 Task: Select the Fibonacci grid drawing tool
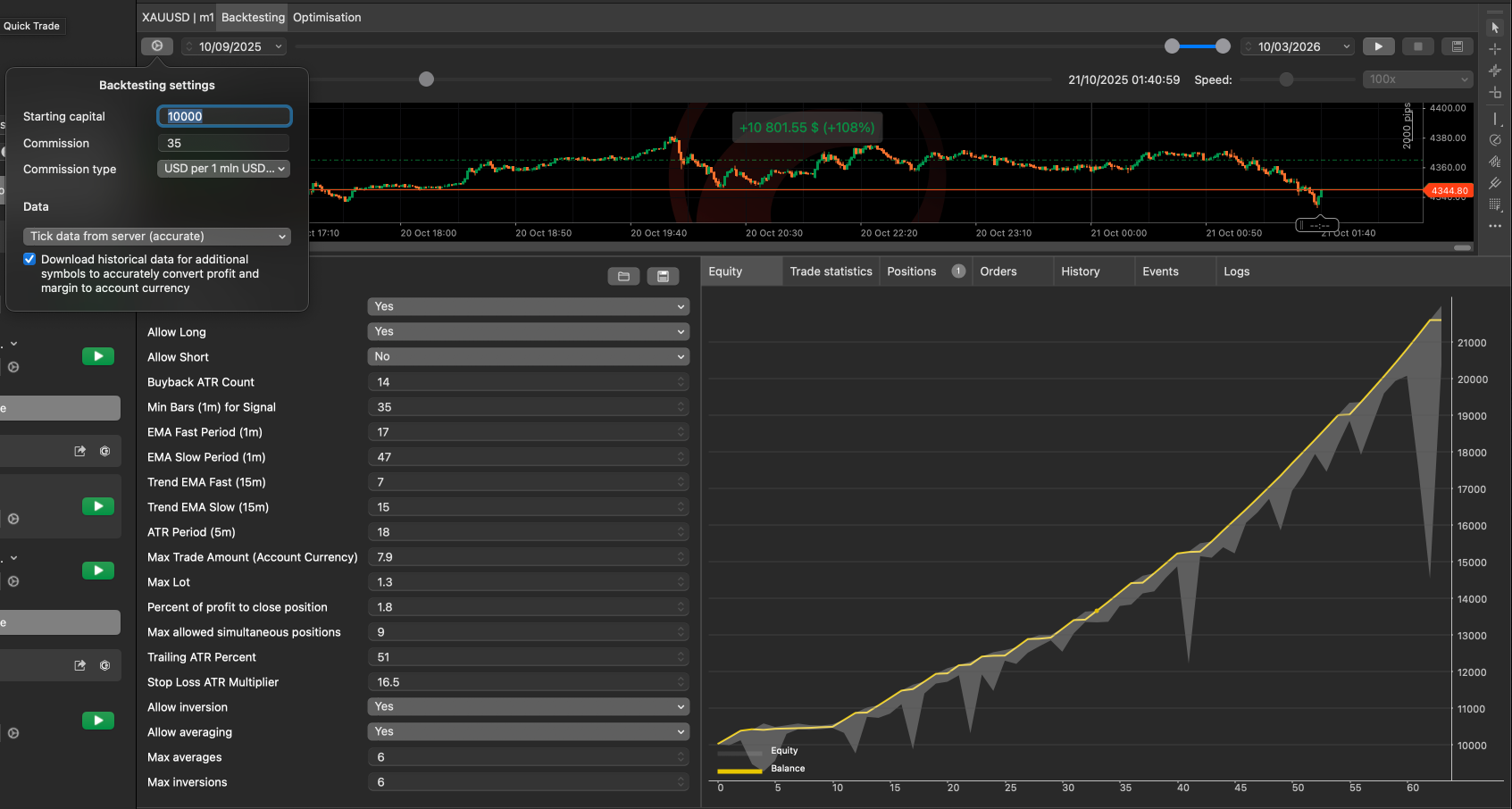[x=1495, y=204]
